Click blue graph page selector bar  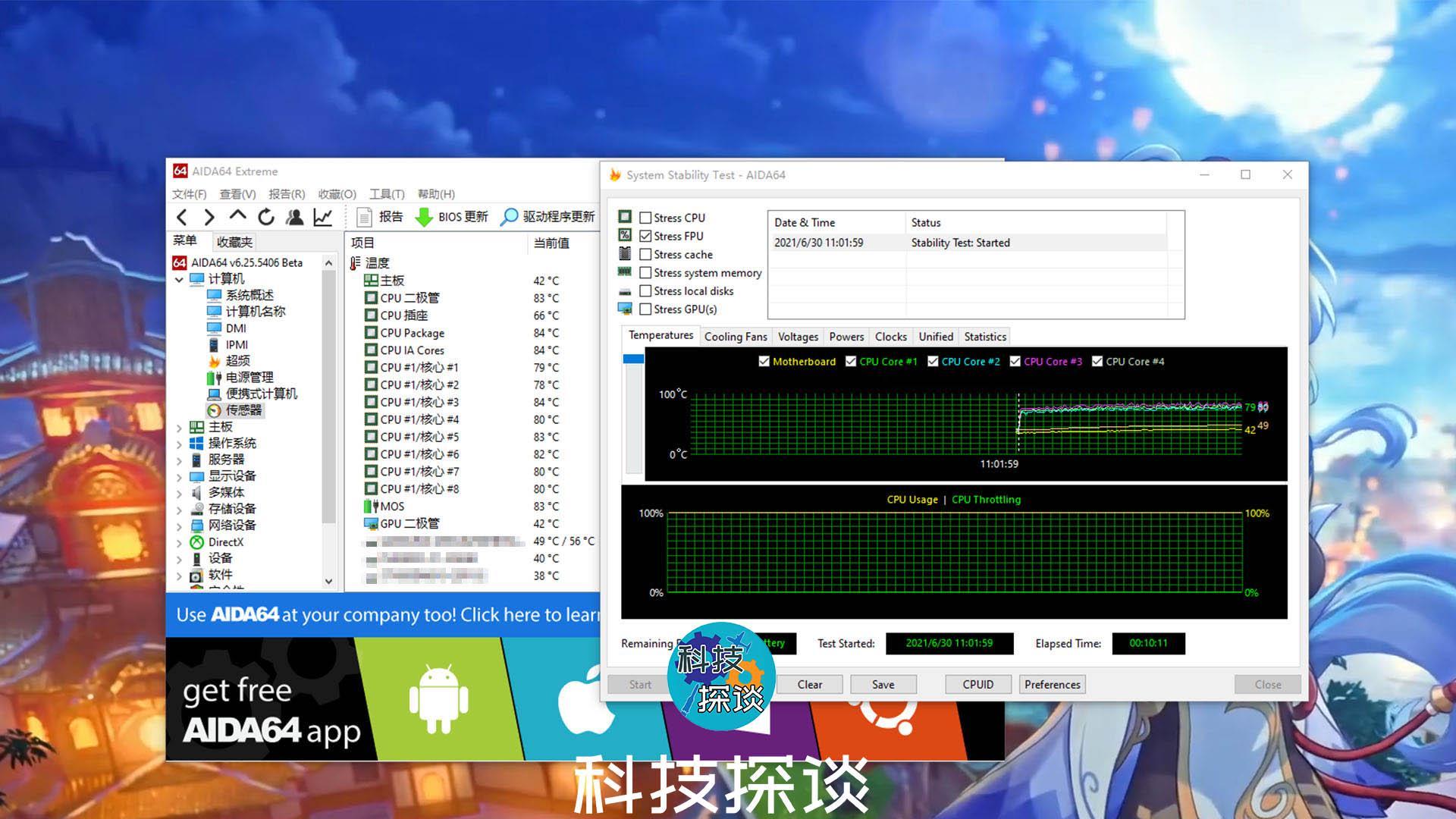[x=633, y=359]
